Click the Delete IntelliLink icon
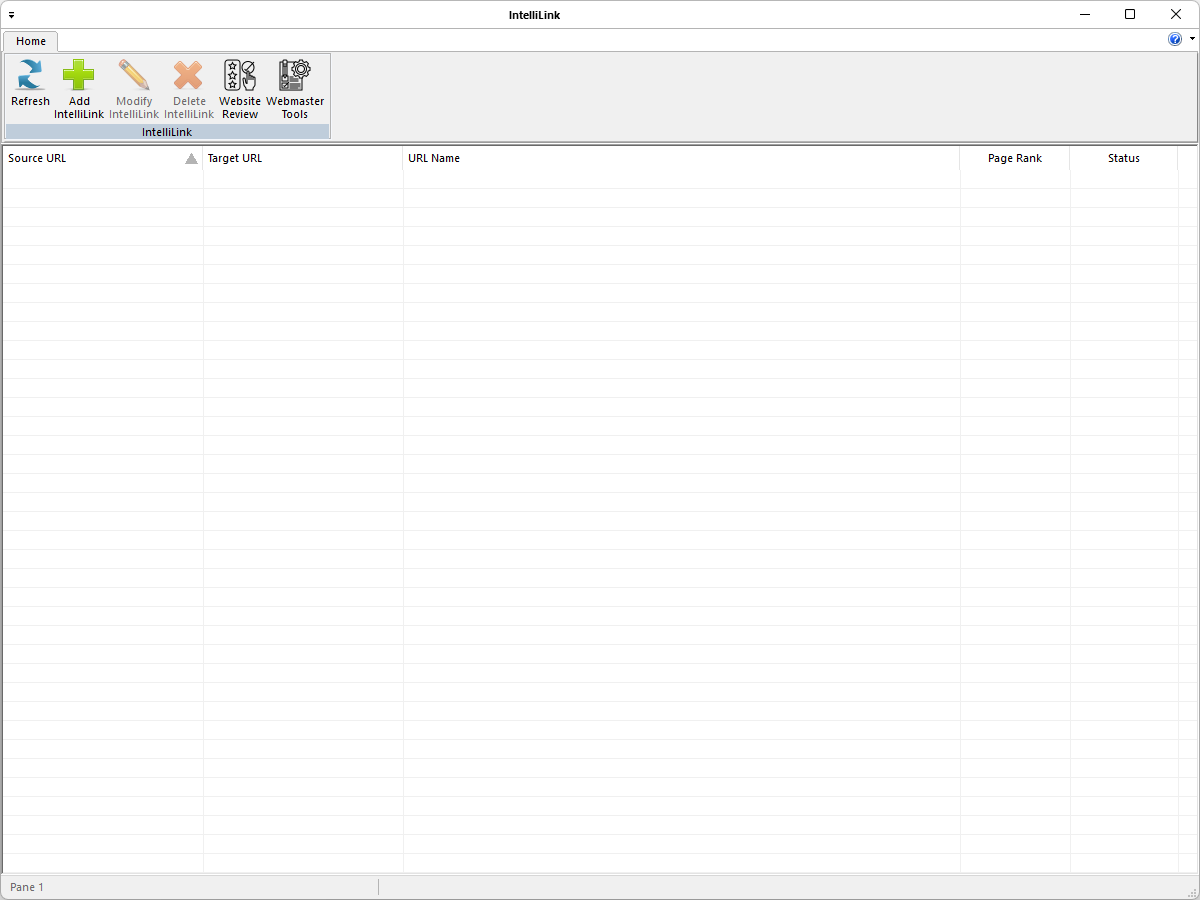The width and height of the screenshot is (1200, 900). point(189,76)
